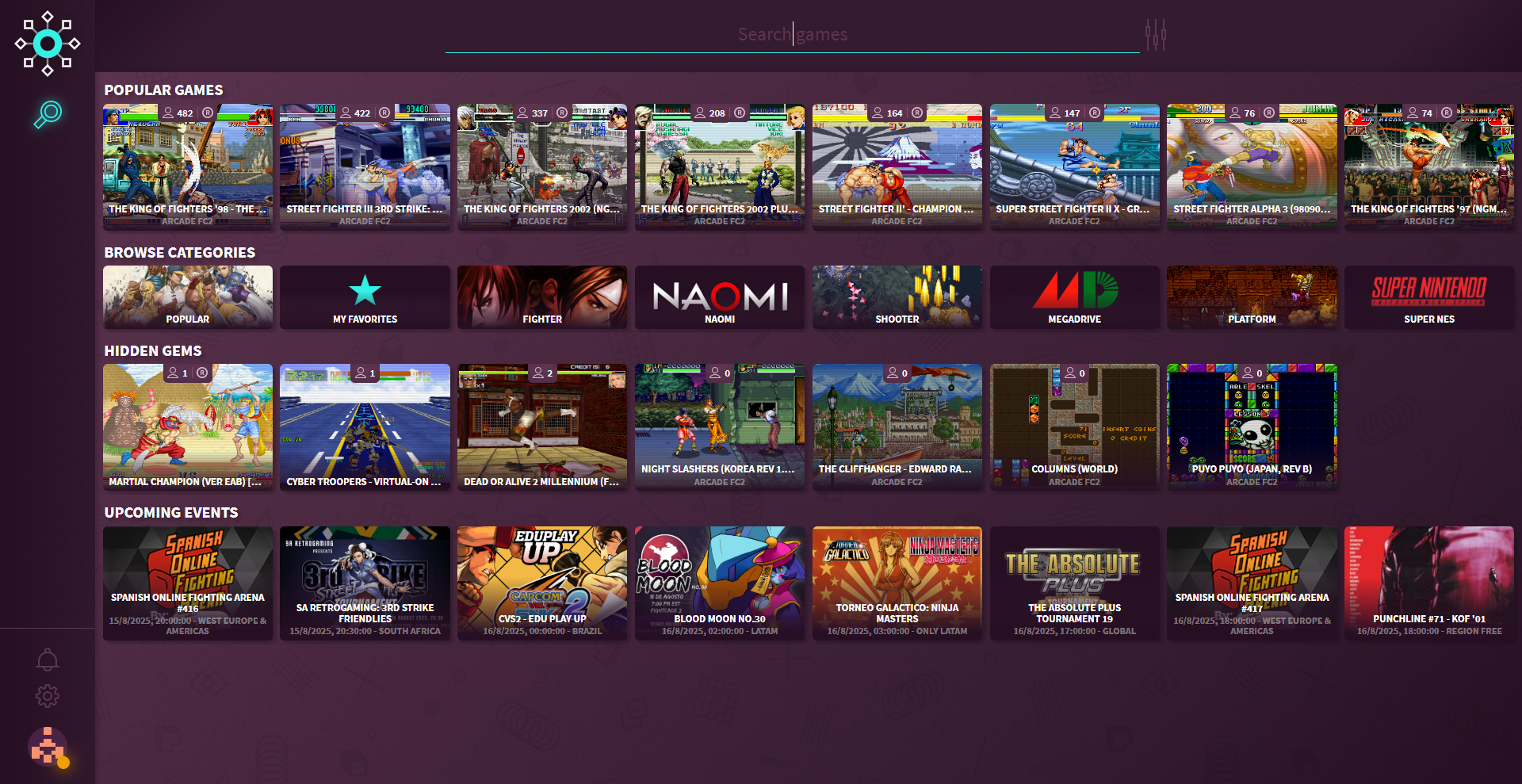Select Cyber Troopers Virtual-On card
This screenshot has width=1522, height=784.
tap(365, 427)
